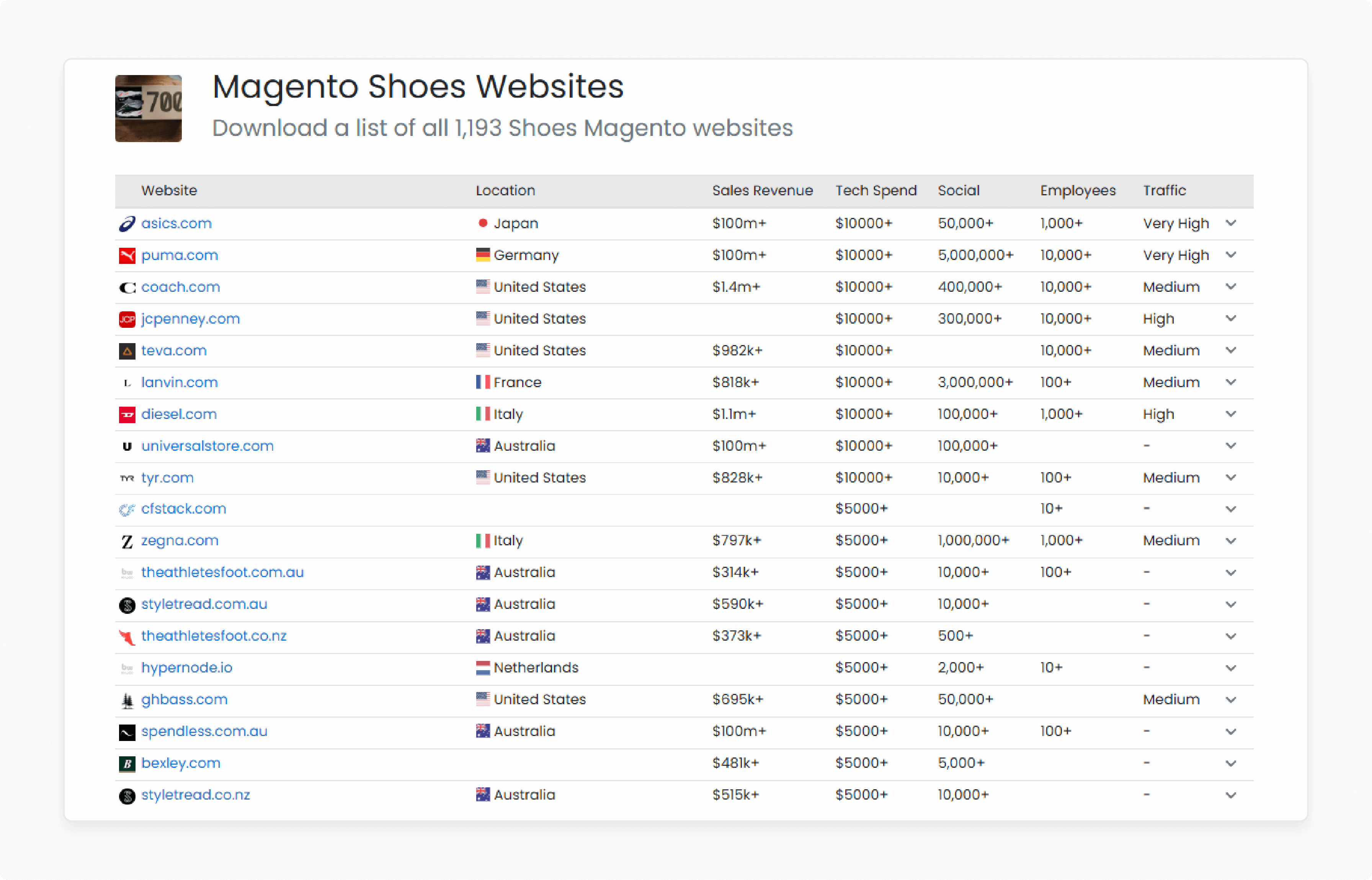Click the diesel.com red favicon
Image resolution: width=1372 pixels, height=880 pixels.
pyautogui.click(x=127, y=414)
